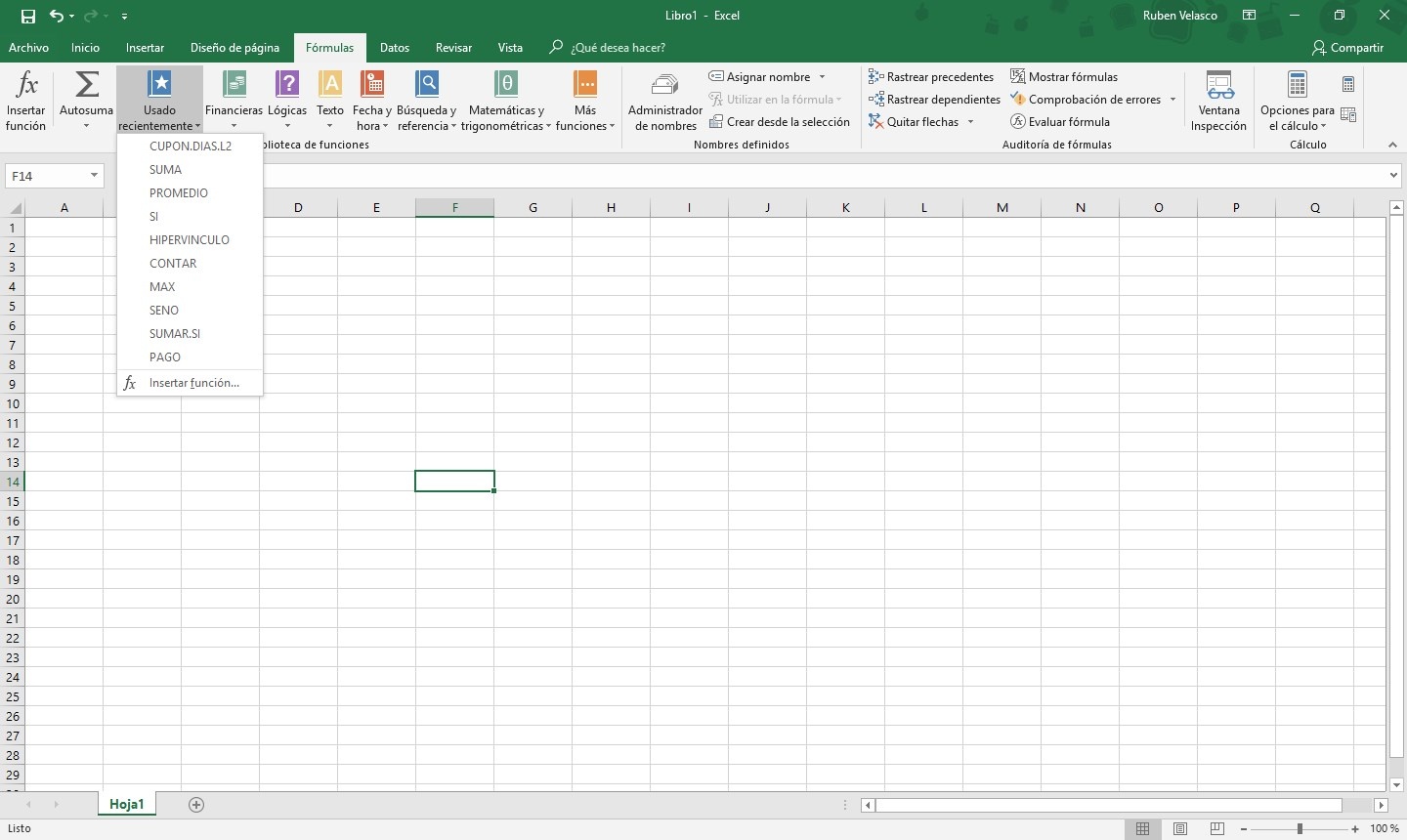Open Quick Access Toolbar customize arrow
The width and height of the screenshot is (1407, 840).
point(124,17)
